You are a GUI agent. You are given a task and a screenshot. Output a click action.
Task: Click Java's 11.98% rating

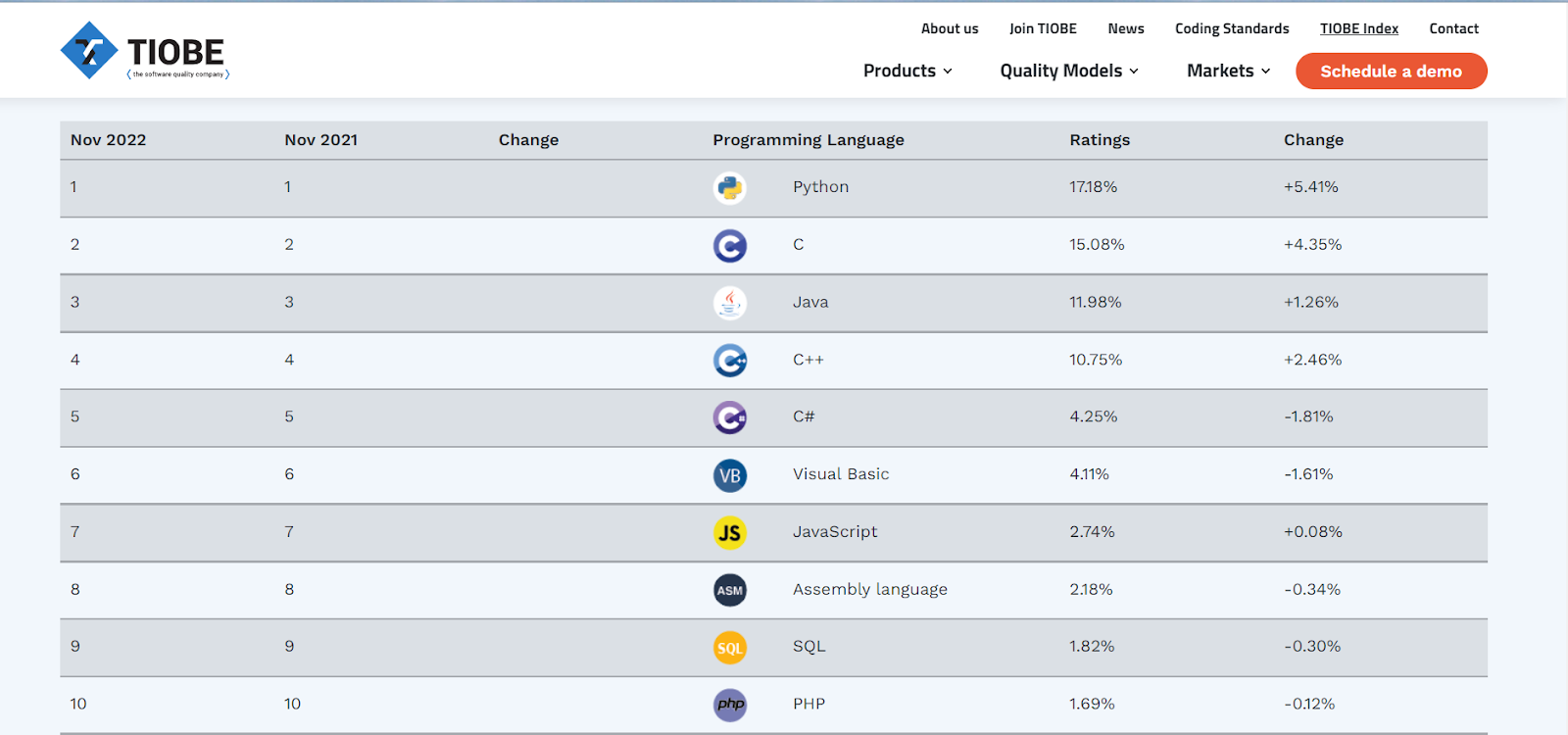click(1096, 302)
